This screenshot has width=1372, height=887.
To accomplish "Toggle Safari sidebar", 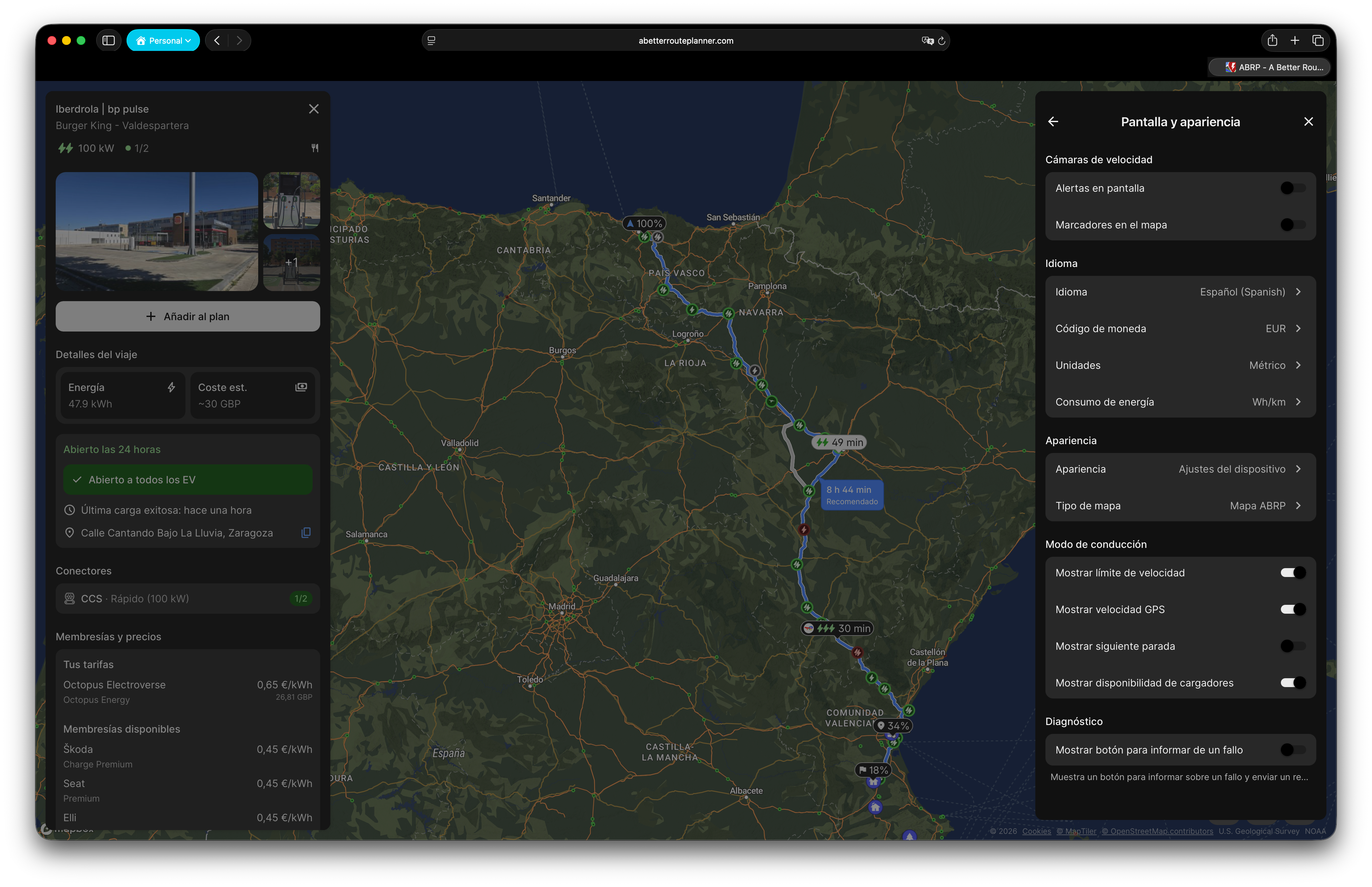I will (x=108, y=40).
